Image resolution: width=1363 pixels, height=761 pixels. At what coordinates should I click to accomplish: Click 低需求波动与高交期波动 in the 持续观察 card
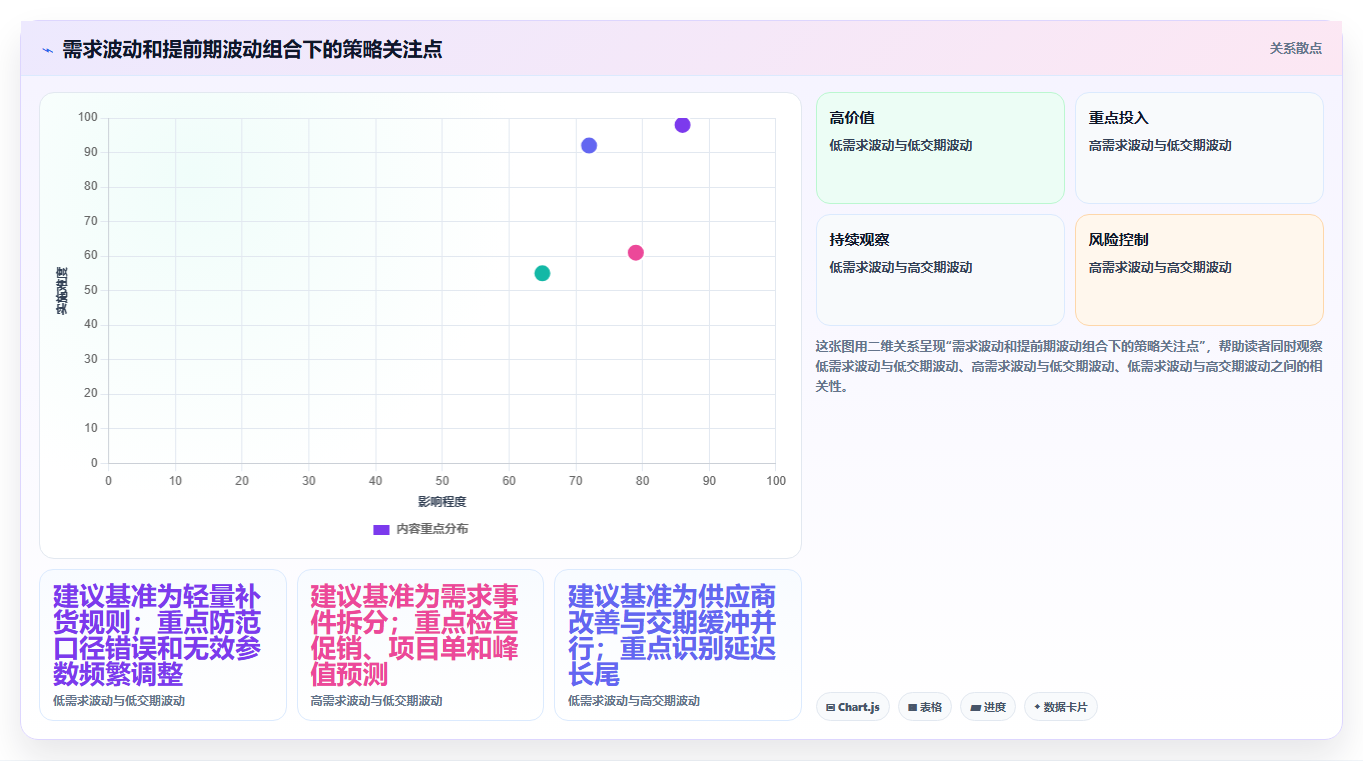pos(901,268)
